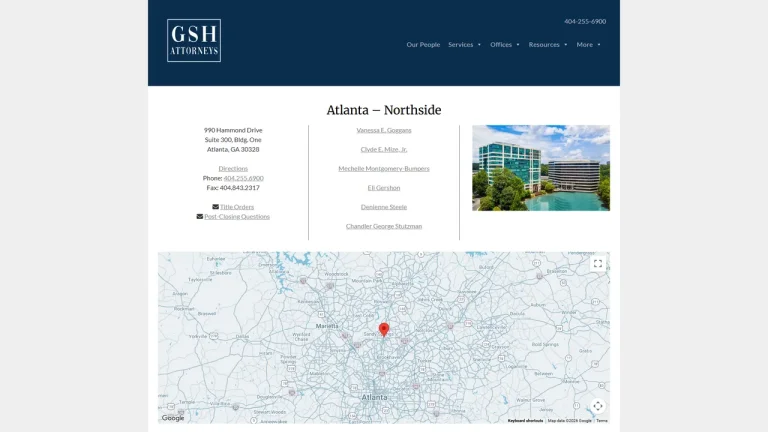Expand the More menu

[x=588, y=45]
